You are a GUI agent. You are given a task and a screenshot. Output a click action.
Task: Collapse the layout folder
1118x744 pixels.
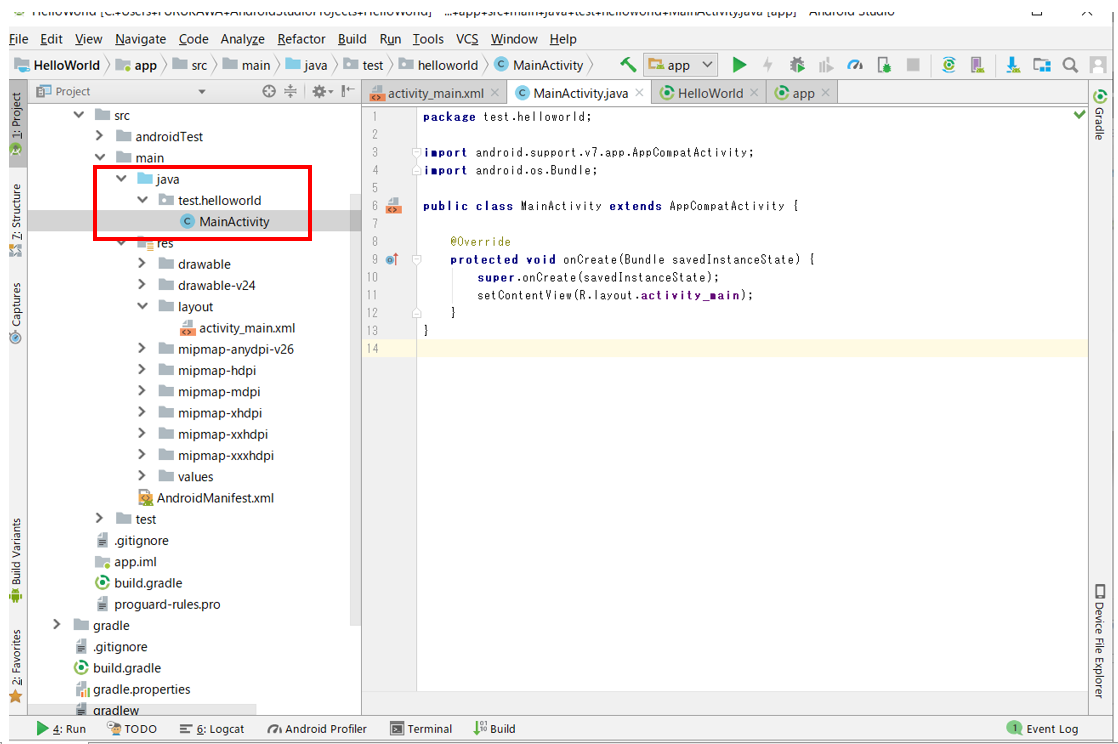143,306
